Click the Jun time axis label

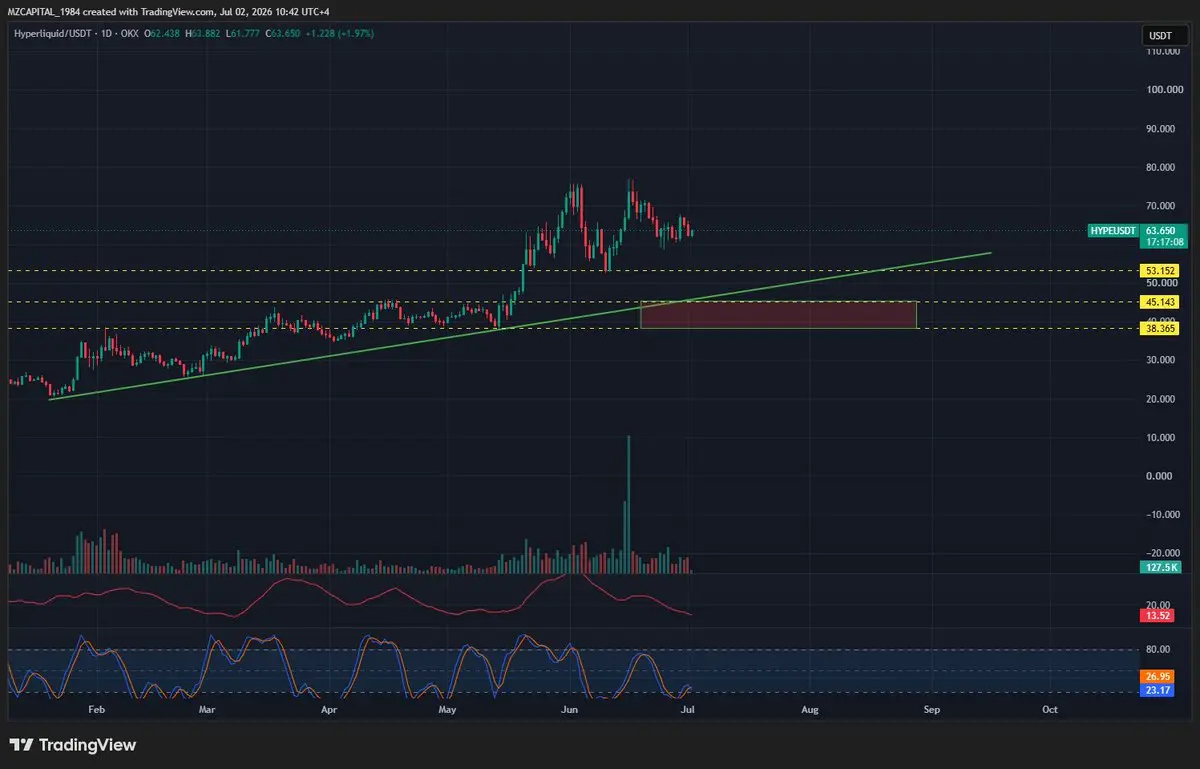coord(570,709)
